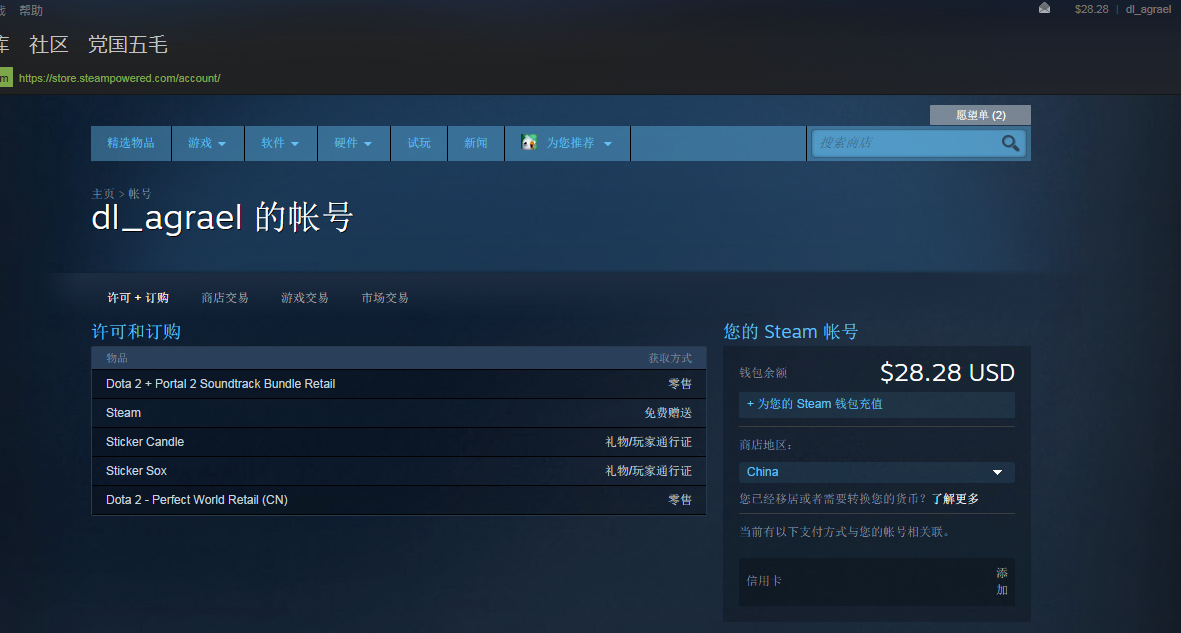Image resolution: width=1181 pixels, height=633 pixels.
Task: Click the 许可和订购 section heading
Action: [136, 332]
